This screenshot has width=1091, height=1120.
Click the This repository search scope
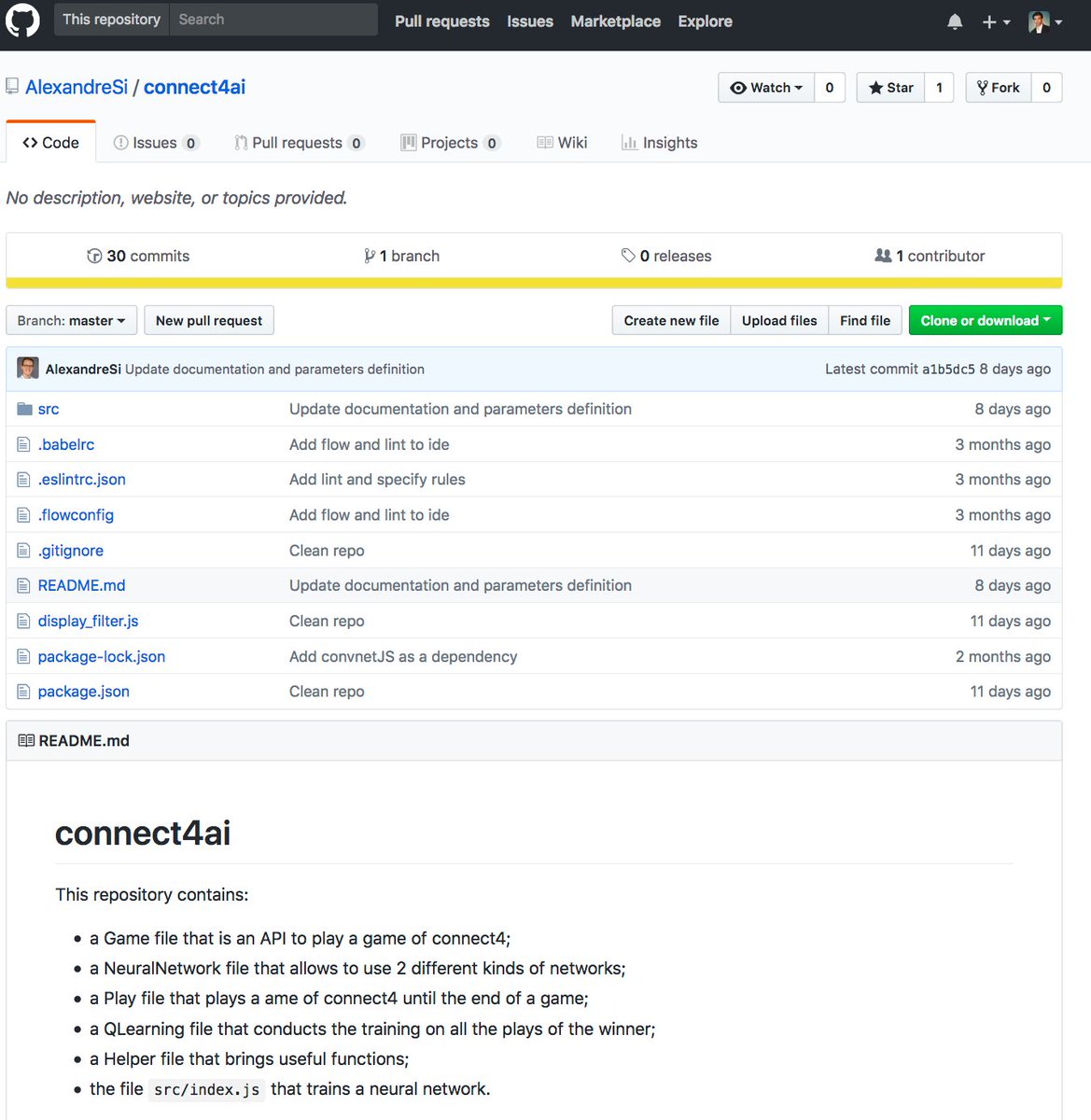111,20
